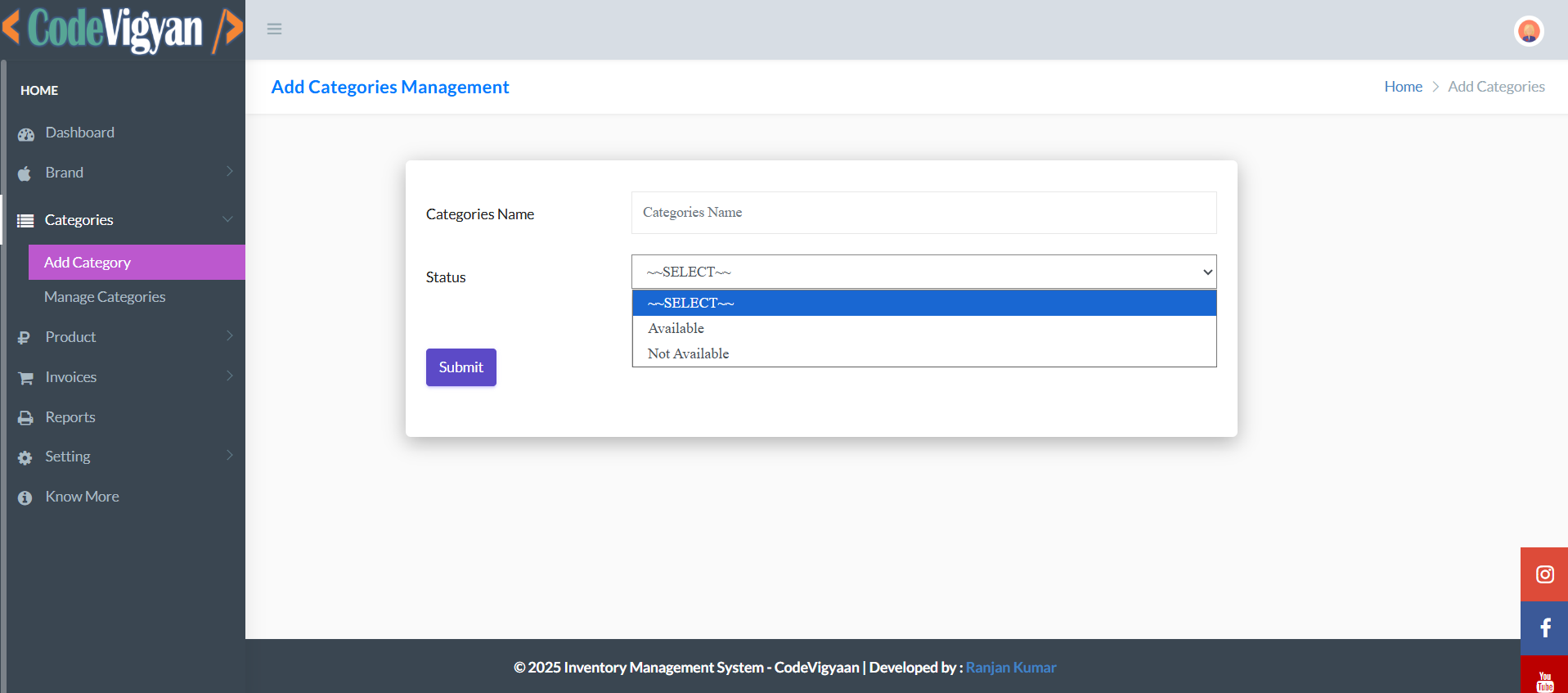
Task: Select the Not Available status option
Action: [689, 353]
